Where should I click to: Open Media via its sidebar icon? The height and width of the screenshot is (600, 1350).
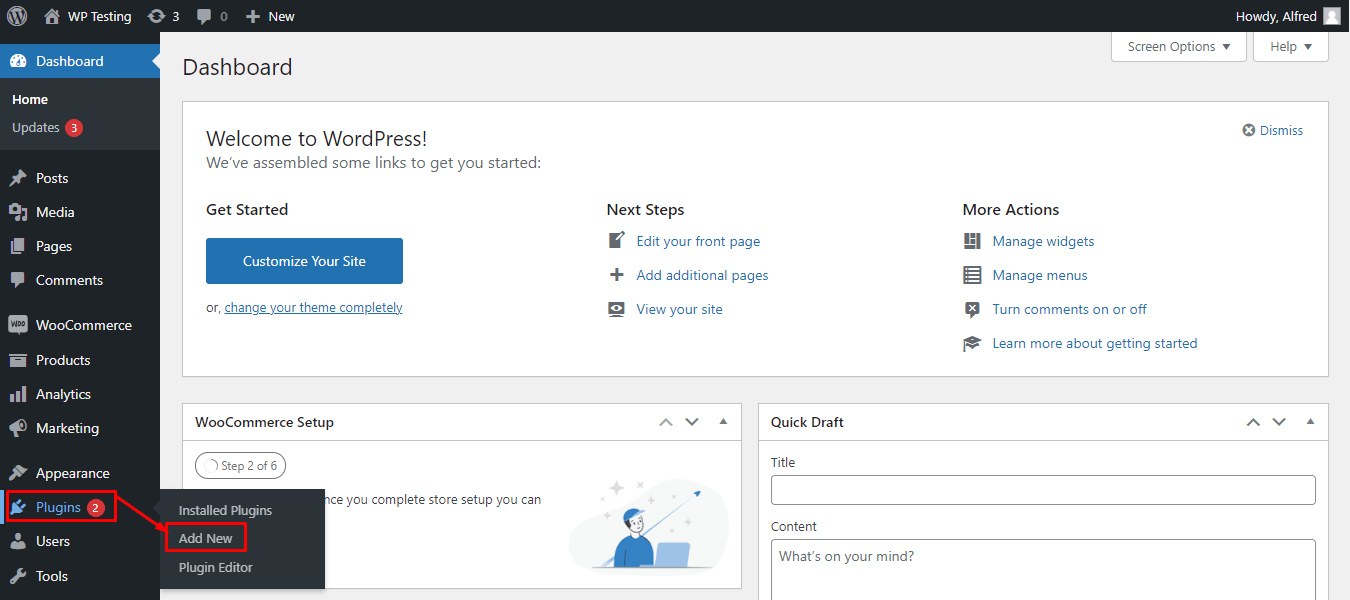pos(17,212)
